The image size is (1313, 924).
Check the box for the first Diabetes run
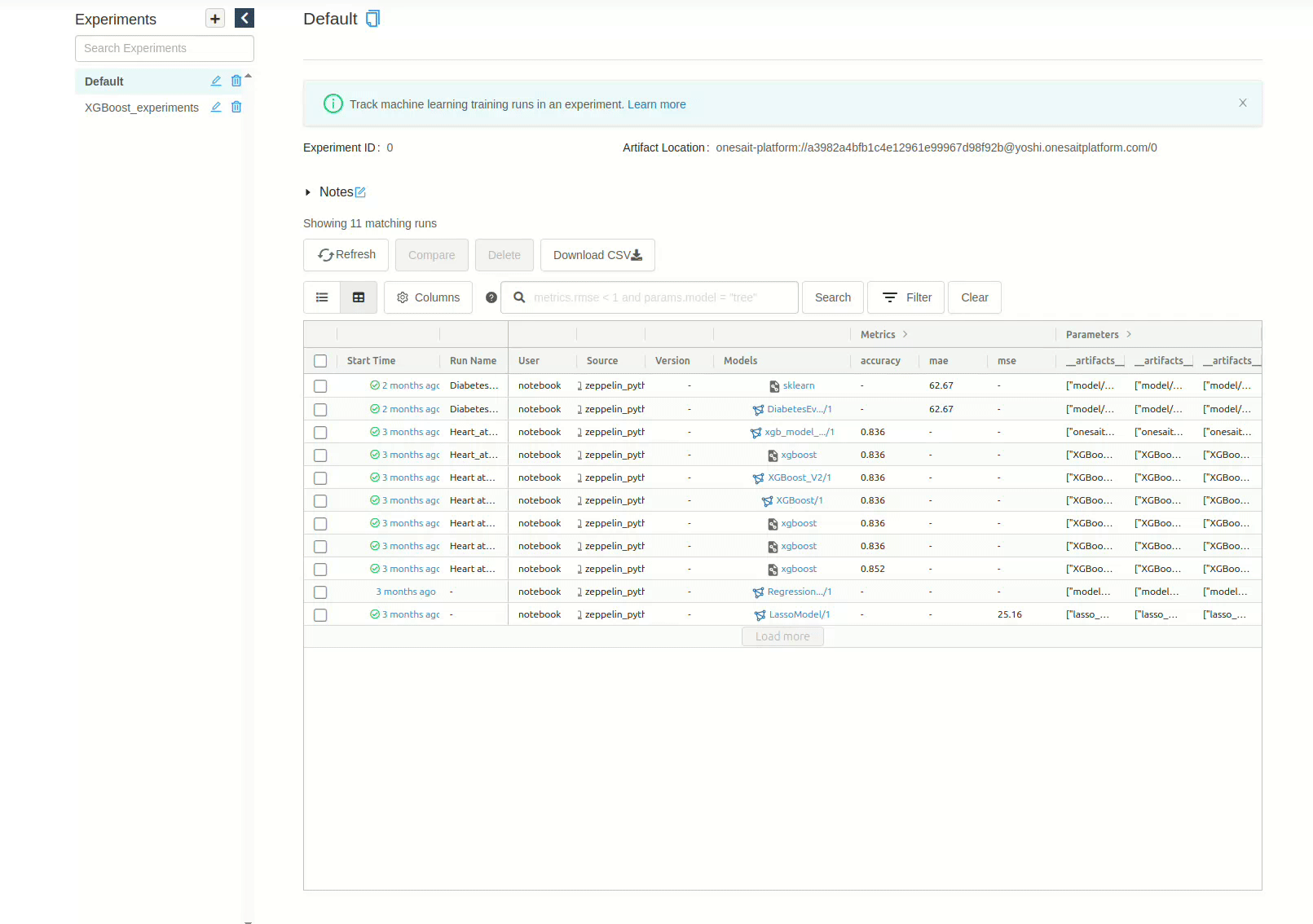pyautogui.click(x=320, y=386)
